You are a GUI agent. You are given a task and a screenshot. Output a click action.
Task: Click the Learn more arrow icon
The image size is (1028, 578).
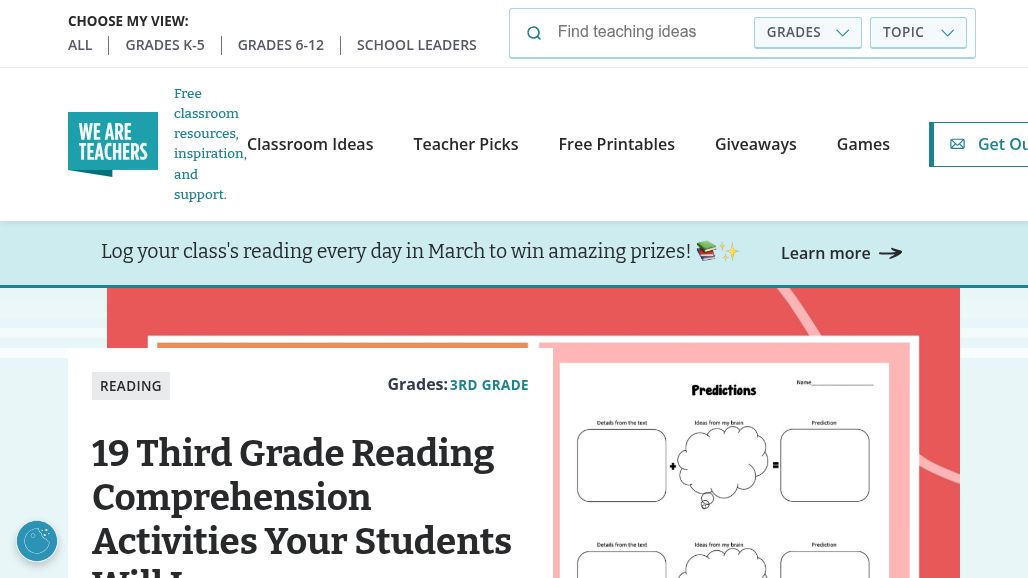click(890, 253)
